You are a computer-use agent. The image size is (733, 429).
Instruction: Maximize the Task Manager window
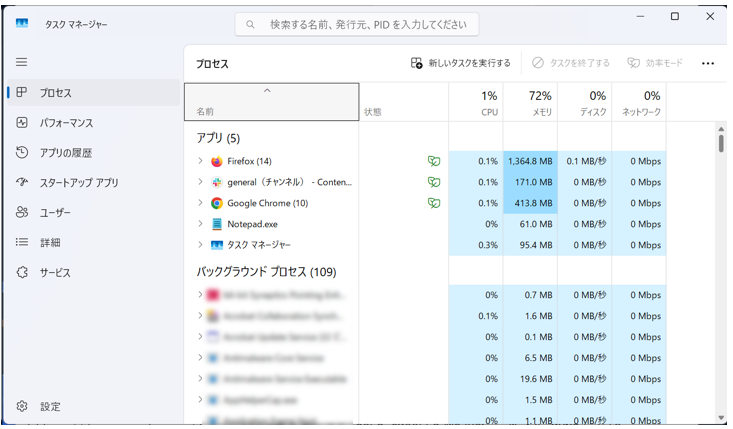tap(675, 16)
